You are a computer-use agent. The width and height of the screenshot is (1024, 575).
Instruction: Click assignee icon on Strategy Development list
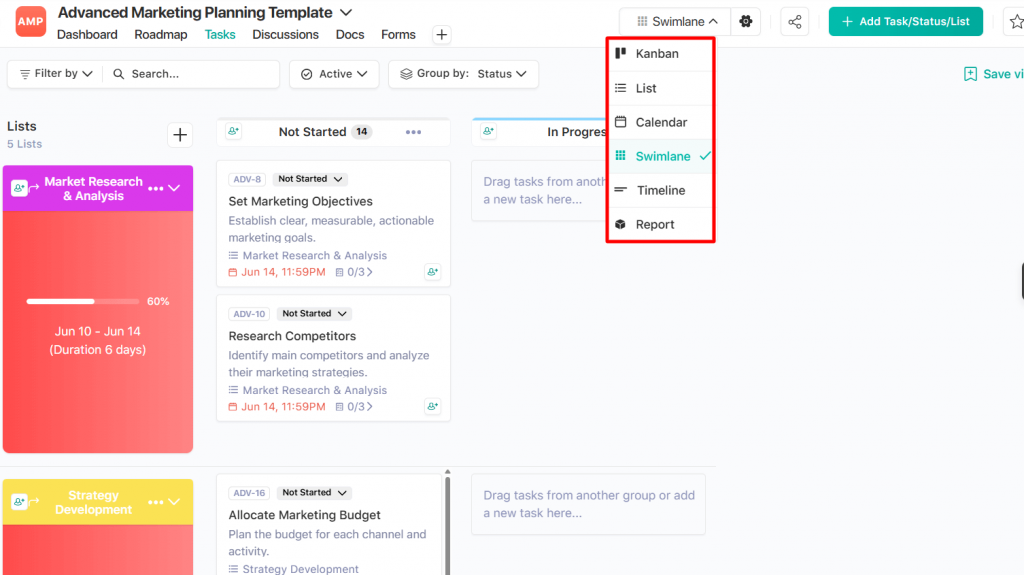click(20, 502)
